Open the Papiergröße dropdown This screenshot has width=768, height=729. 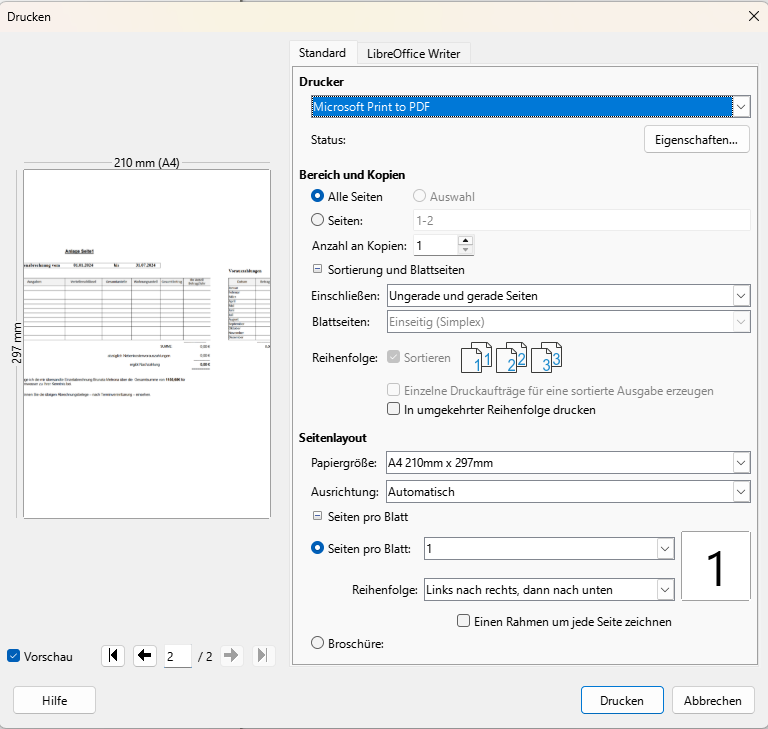[568, 462]
